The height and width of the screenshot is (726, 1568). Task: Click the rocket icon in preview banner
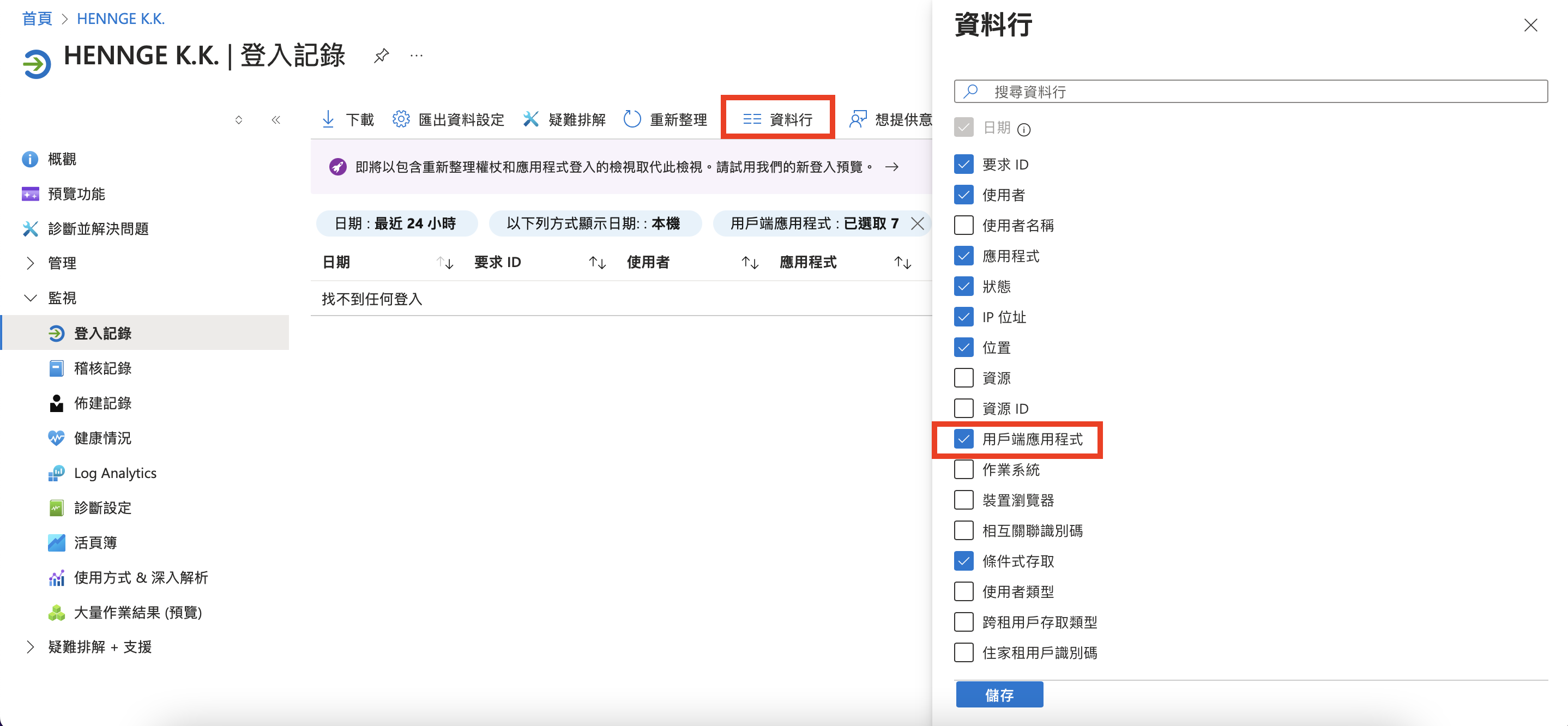pyautogui.click(x=338, y=167)
